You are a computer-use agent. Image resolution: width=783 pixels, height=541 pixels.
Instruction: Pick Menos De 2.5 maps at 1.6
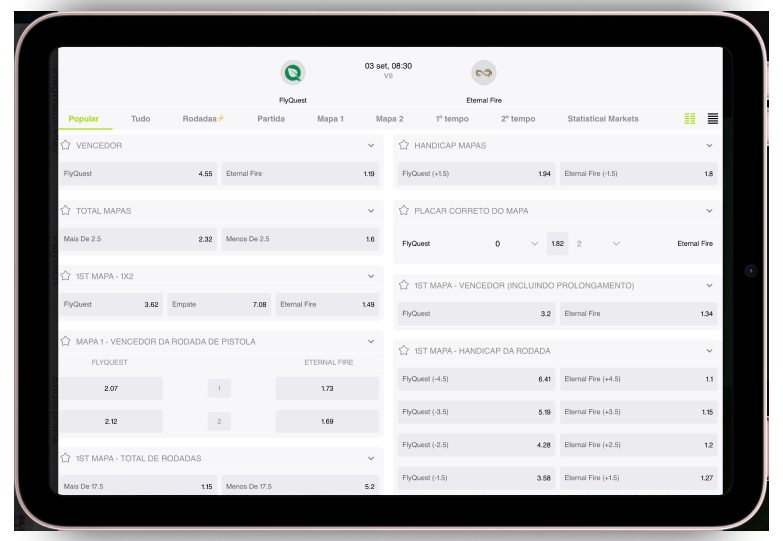[x=300, y=239]
